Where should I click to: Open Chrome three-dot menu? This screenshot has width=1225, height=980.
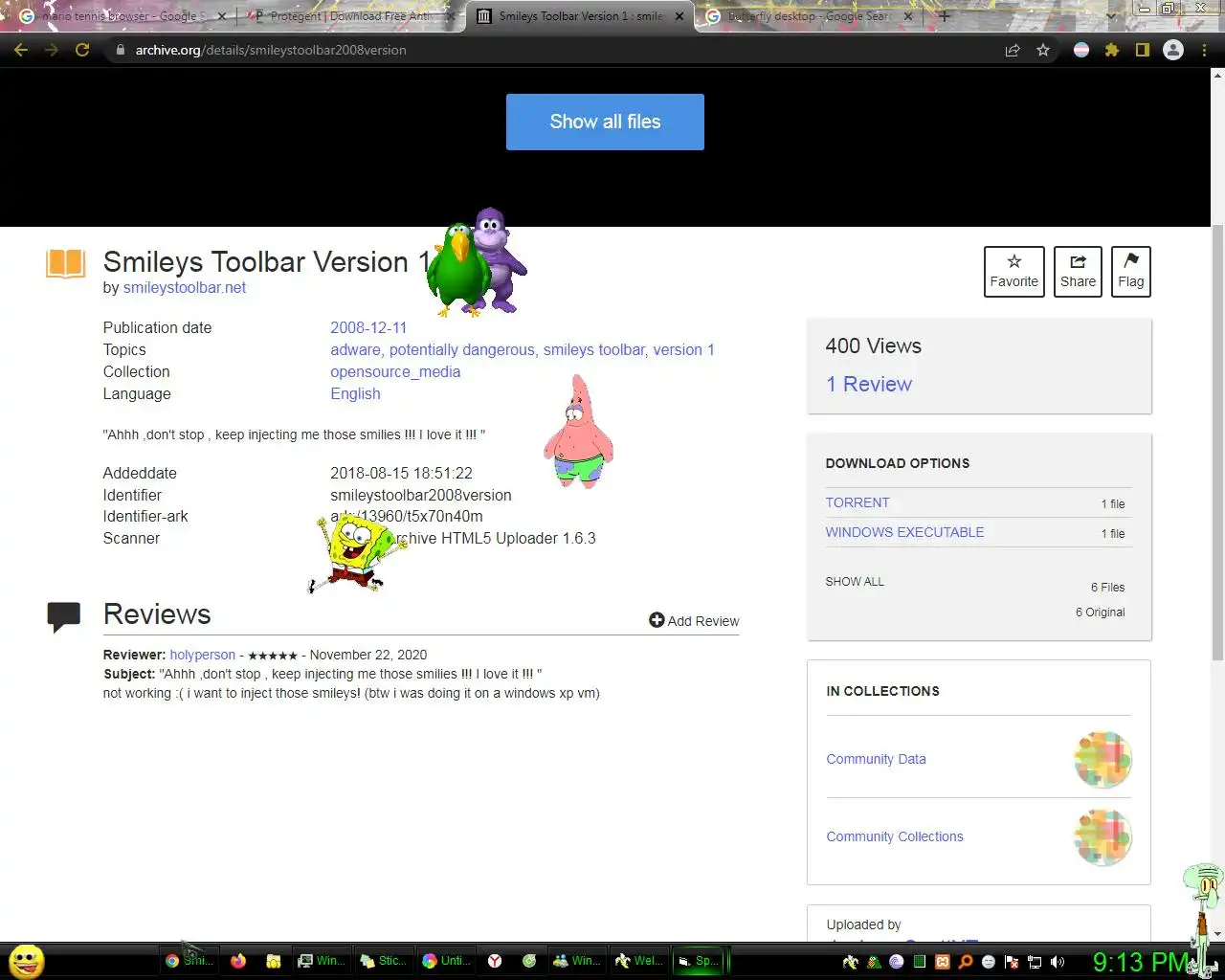pos(1204,50)
